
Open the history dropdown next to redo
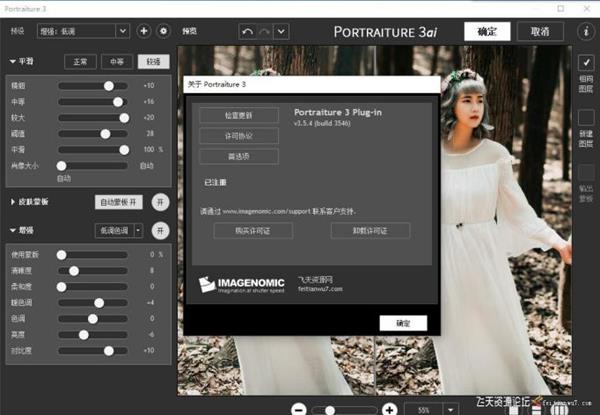281,32
